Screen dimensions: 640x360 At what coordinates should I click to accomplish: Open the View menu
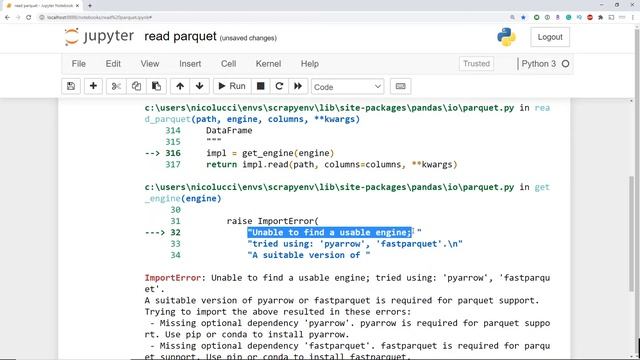pos(150,64)
